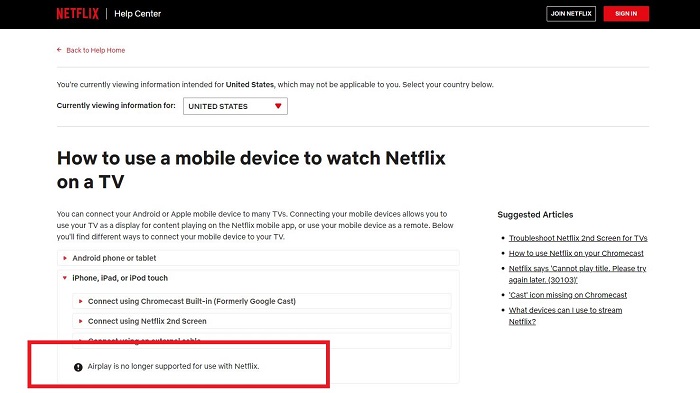Open 'Cast' icon missing on Chromecast article
The width and height of the screenshot is (700, 393).
tap(567, 295)
